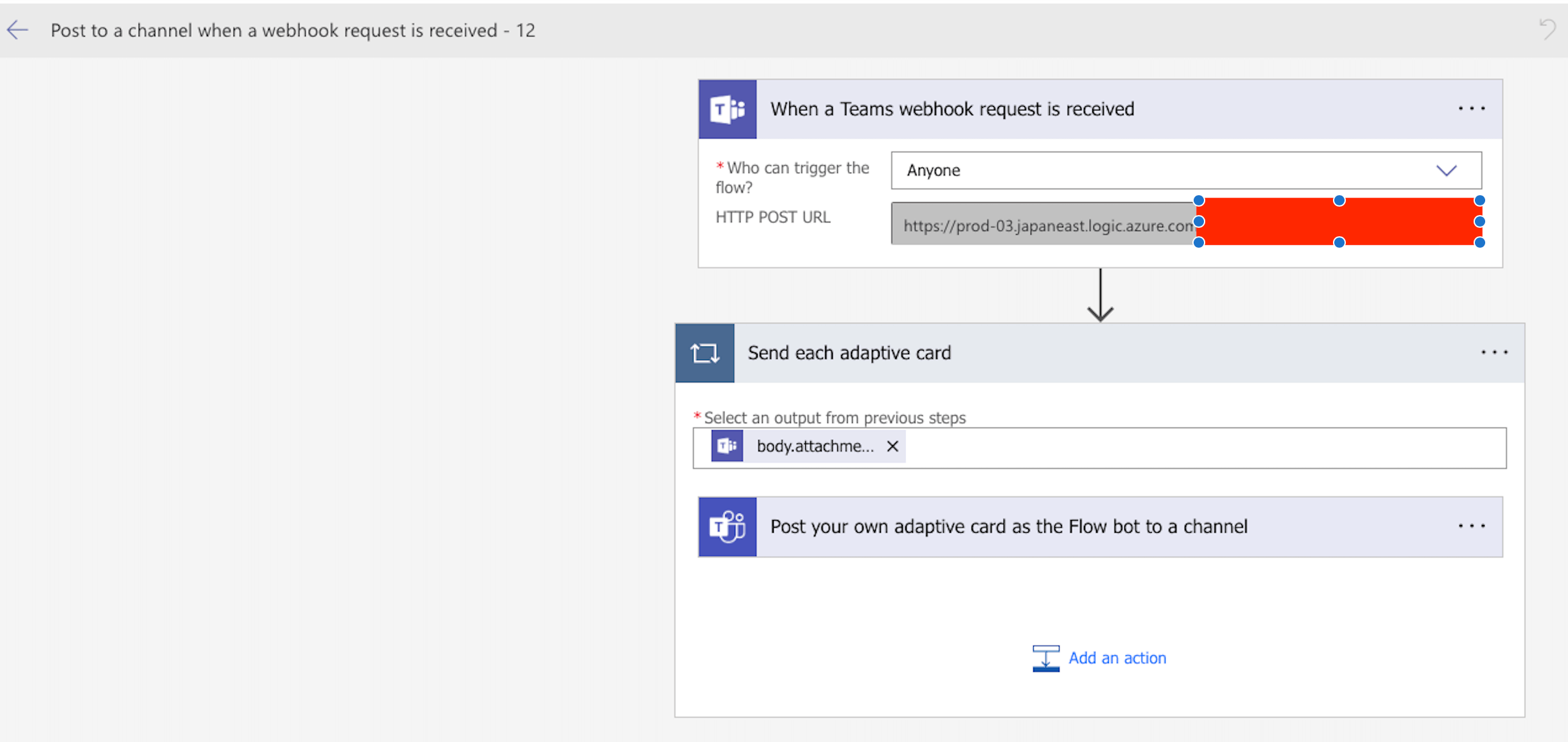
Task: Click Teams icon on webhook trigger card
Action: pos(727,109)
